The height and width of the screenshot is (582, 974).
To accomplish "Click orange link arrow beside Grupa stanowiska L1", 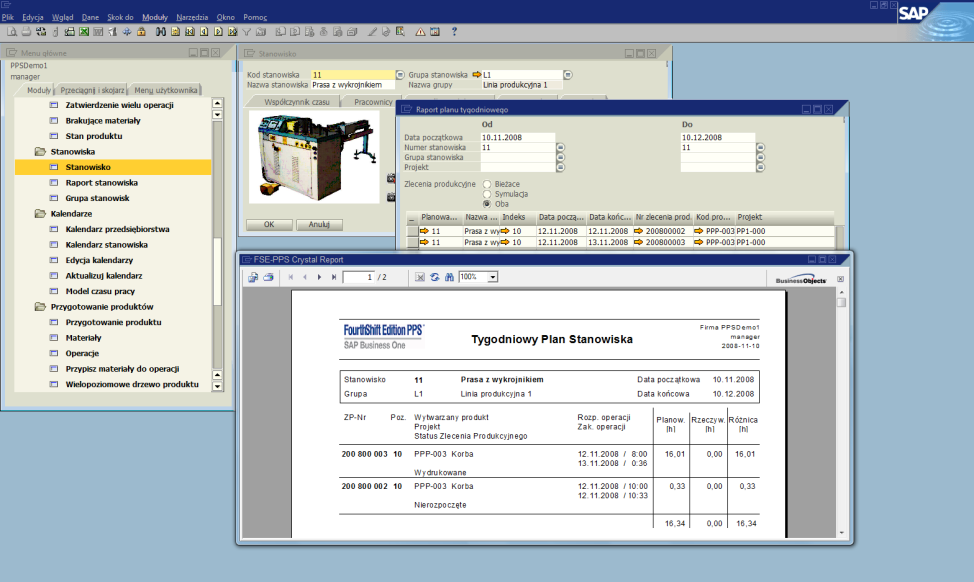I will click(x=476, y=75).
